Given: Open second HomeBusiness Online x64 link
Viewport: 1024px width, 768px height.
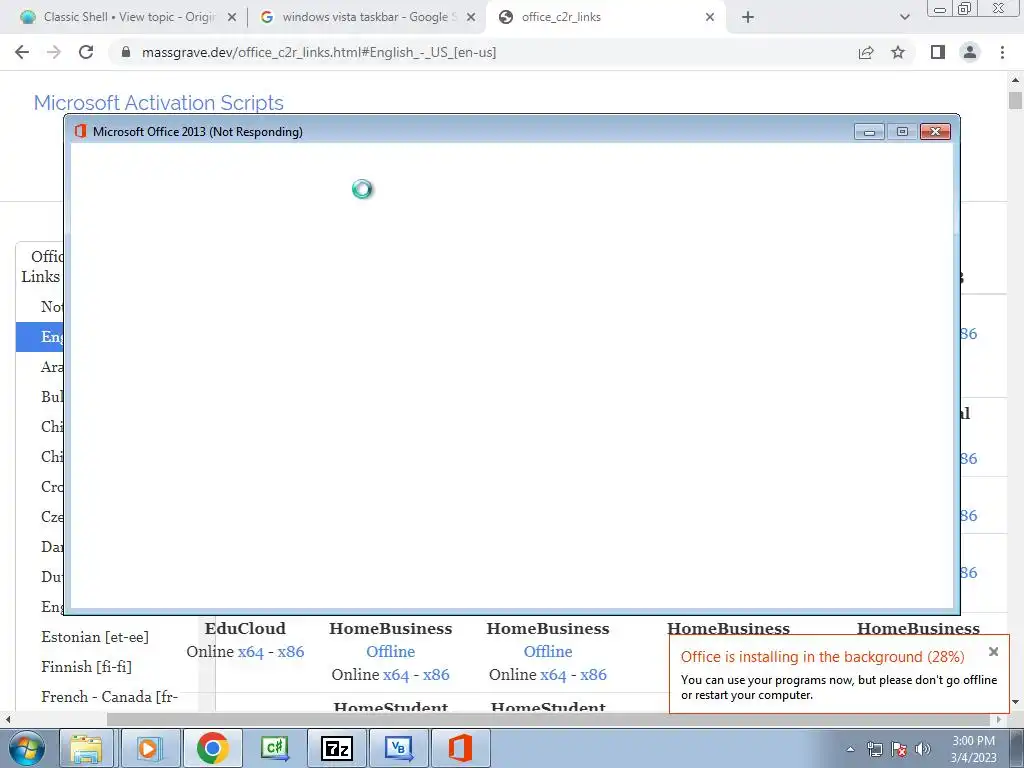Looking at the screenshot, I should [553, 675].
